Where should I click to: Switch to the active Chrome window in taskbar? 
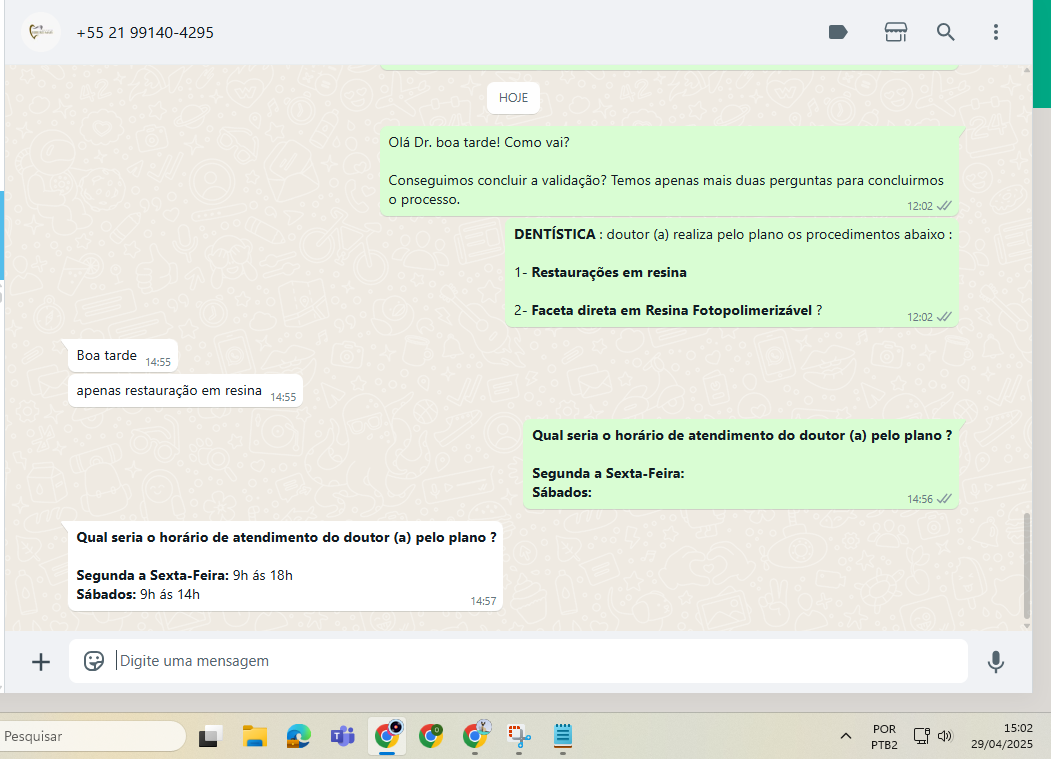(387, 736)
